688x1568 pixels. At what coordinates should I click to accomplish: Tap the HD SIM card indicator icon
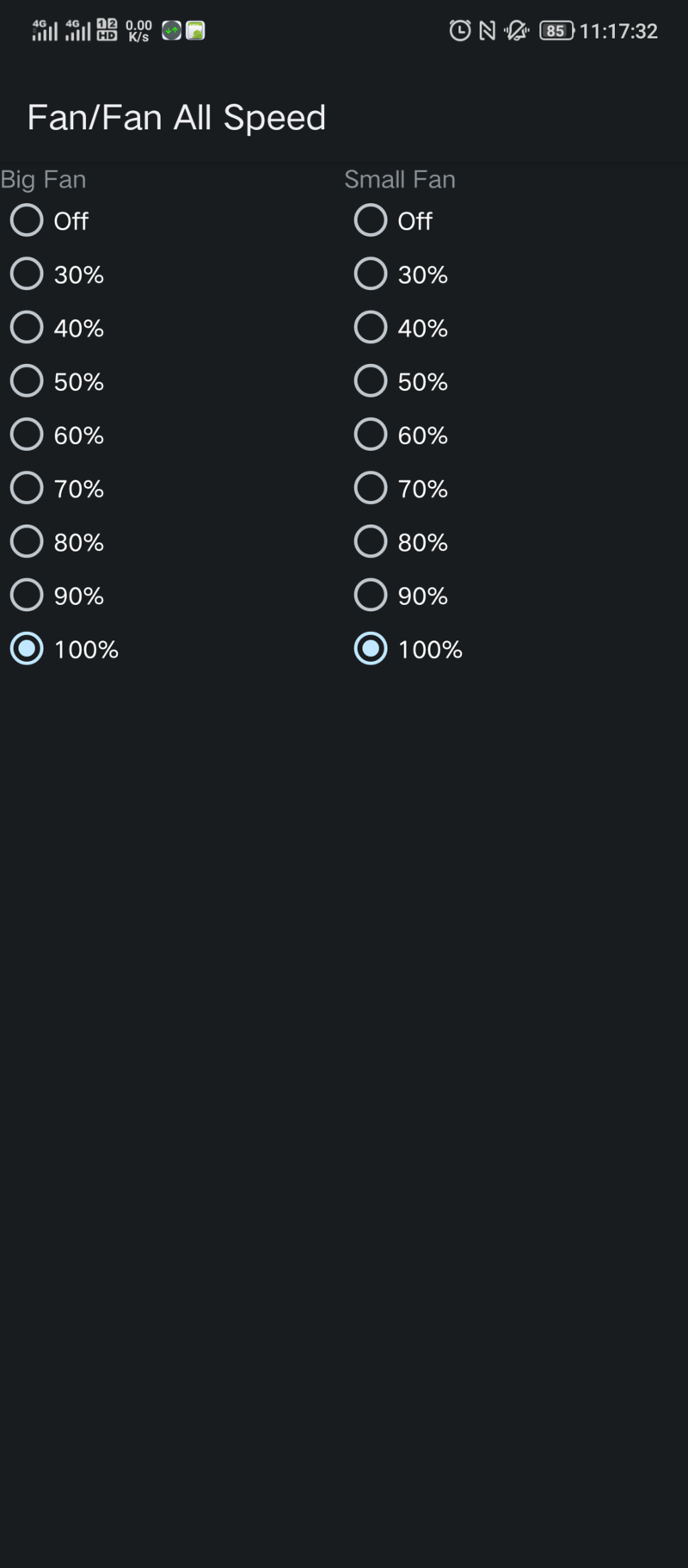pos(107,30)
